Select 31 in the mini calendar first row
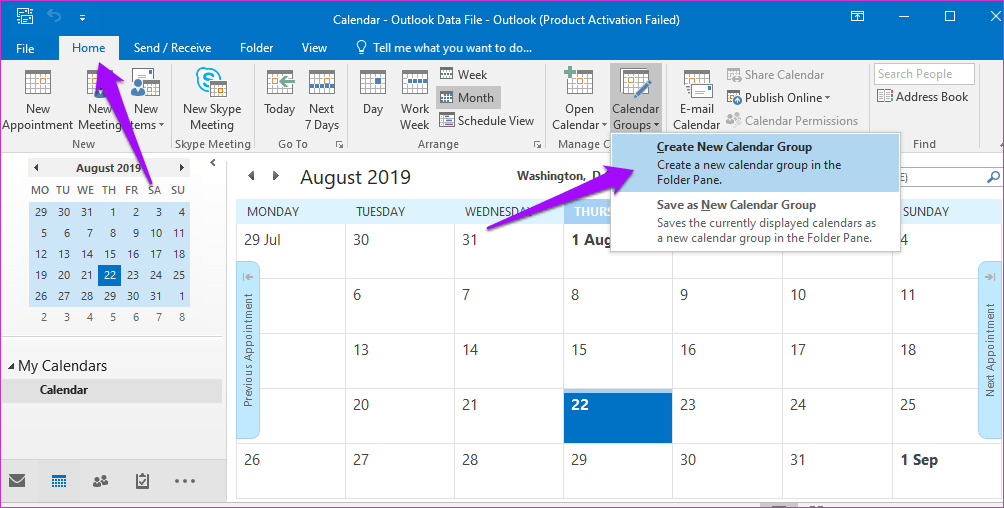1004x508 pixels. click(87, 212)
